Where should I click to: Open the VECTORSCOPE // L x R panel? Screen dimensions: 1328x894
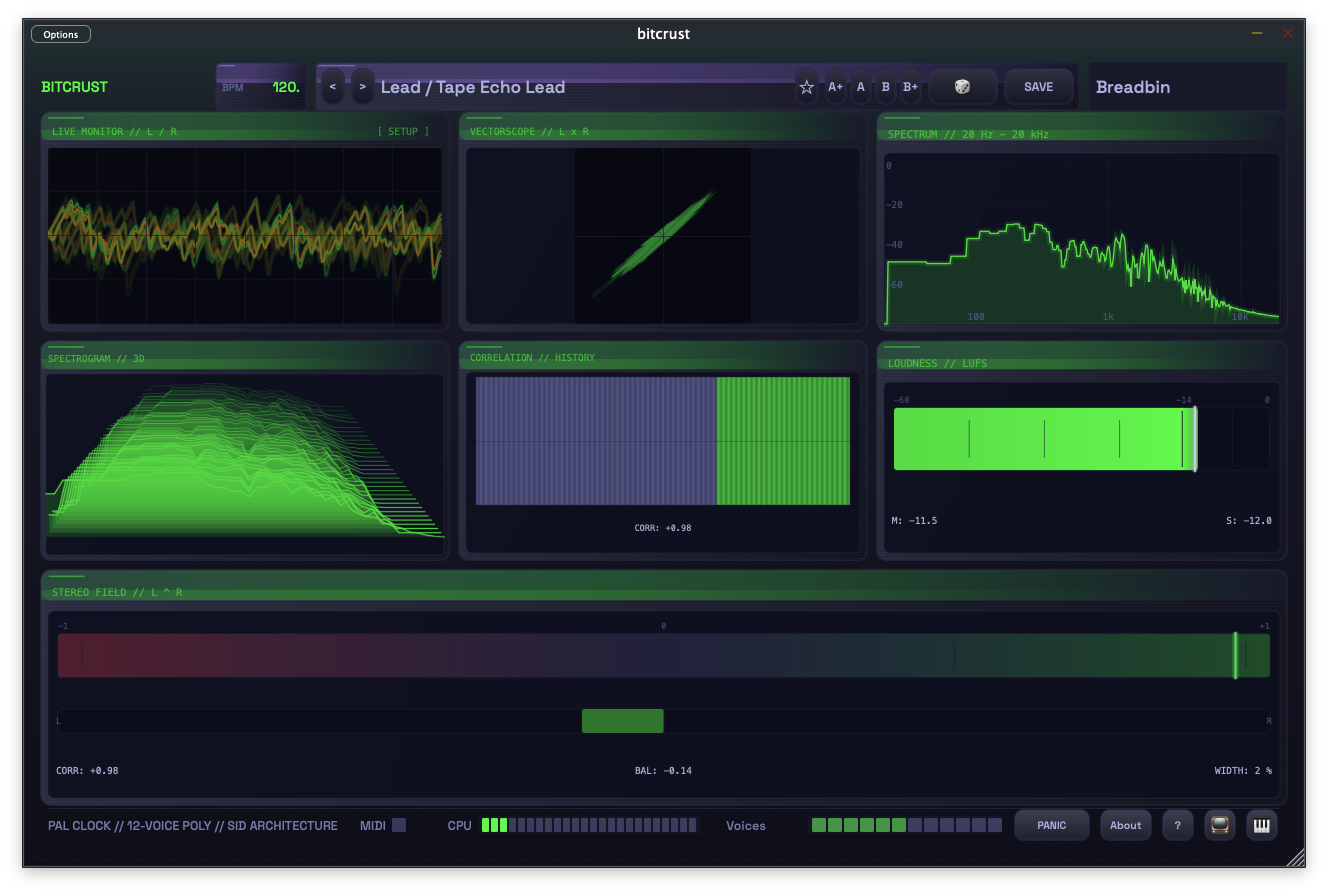(x=661, y=131)
